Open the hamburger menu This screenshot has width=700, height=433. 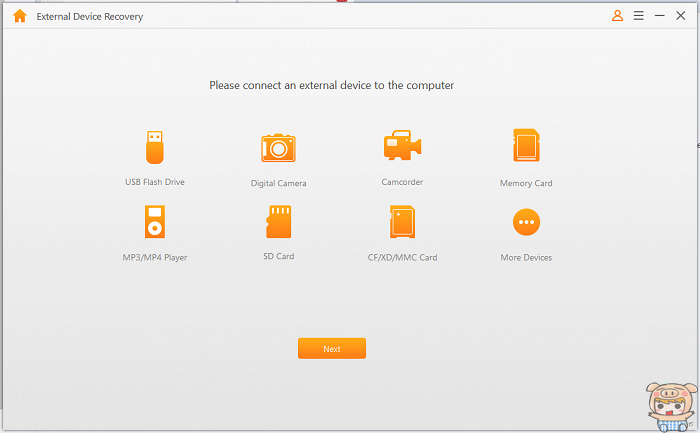(639, 16)
